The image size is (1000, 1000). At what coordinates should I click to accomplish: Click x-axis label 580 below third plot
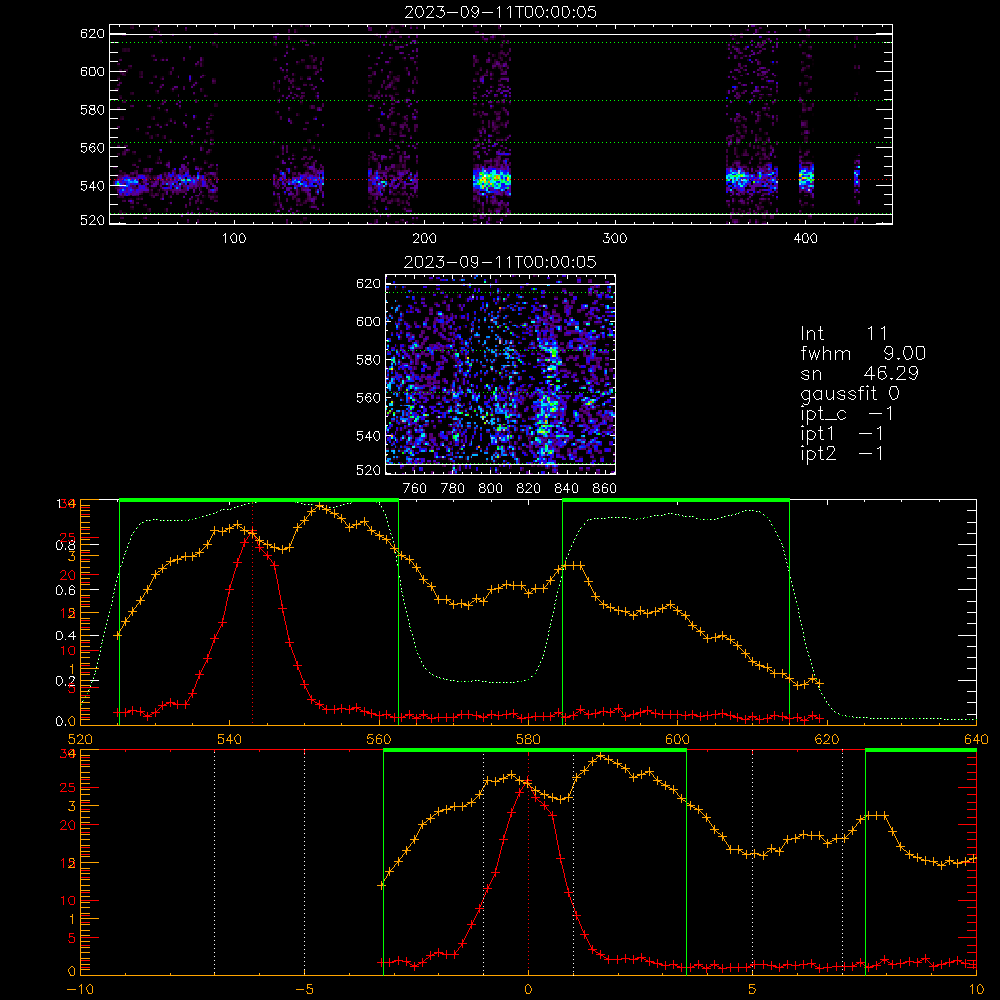click(528, 740)
